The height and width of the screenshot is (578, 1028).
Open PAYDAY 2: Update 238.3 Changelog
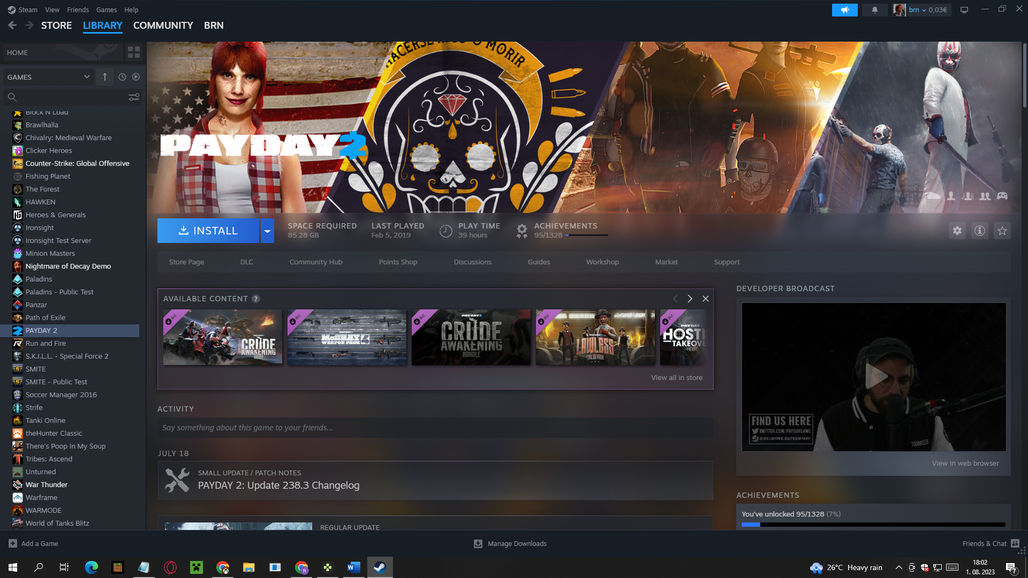click(x=279, y=486)
